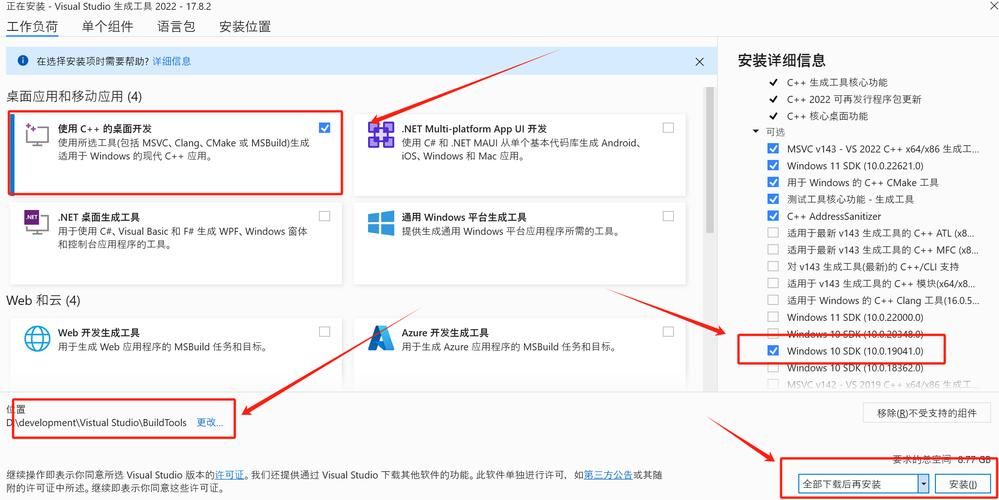Uncheck 测试工具核心功能 - 生成工具

[x=773, y=199]
